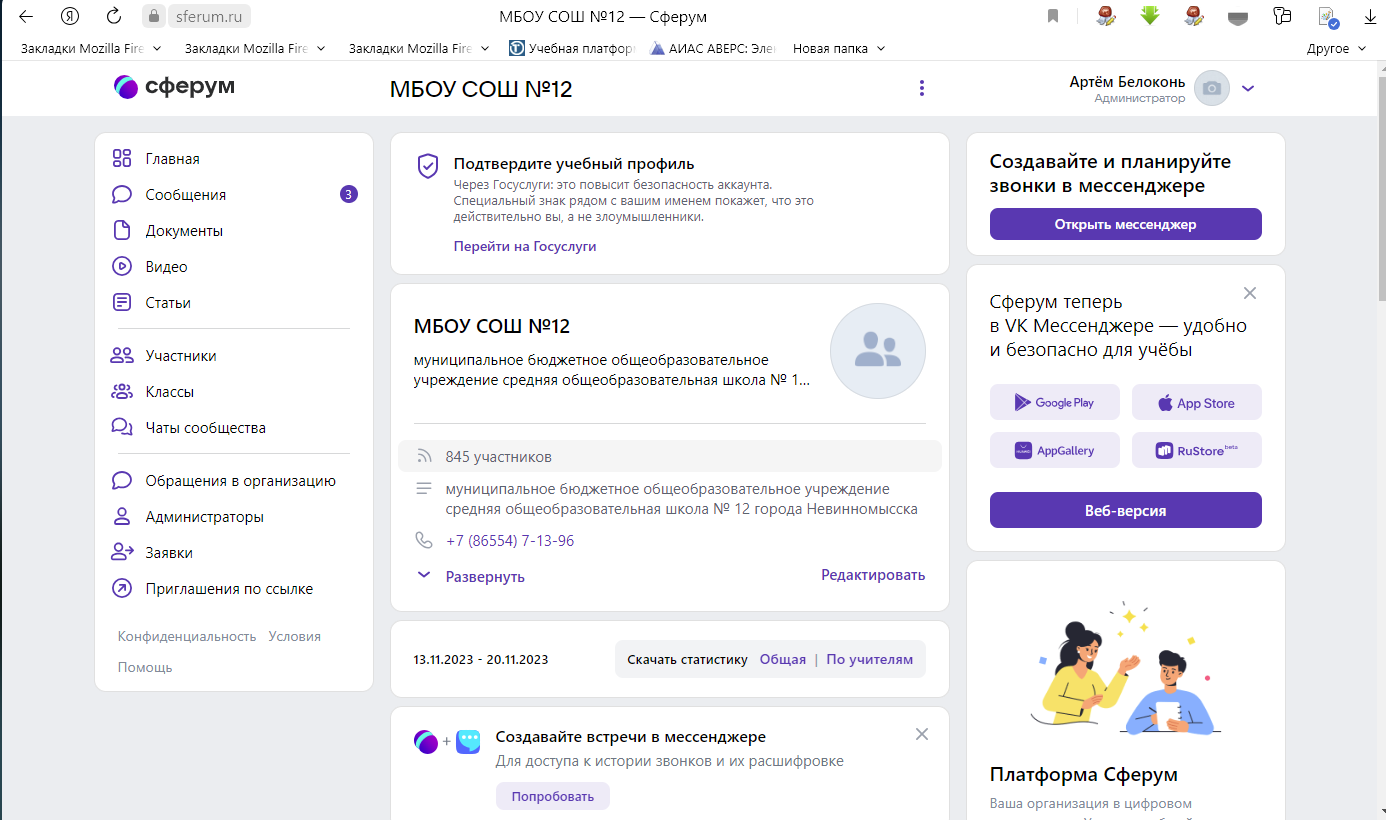Click date range 13.11.2023 - 20.11.2023
Image resolution: width=1386 pixels, height=820 pixels.
coord(481,659)
